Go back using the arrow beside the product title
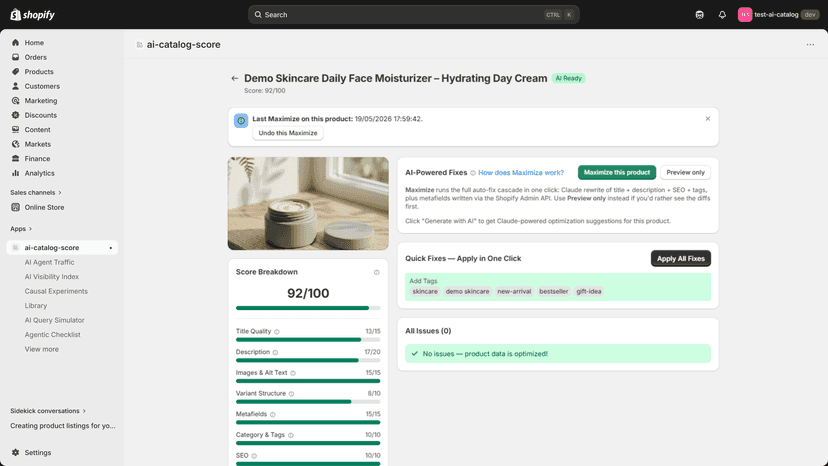Viewport: 828px width, 466px height. click(234, 78)
